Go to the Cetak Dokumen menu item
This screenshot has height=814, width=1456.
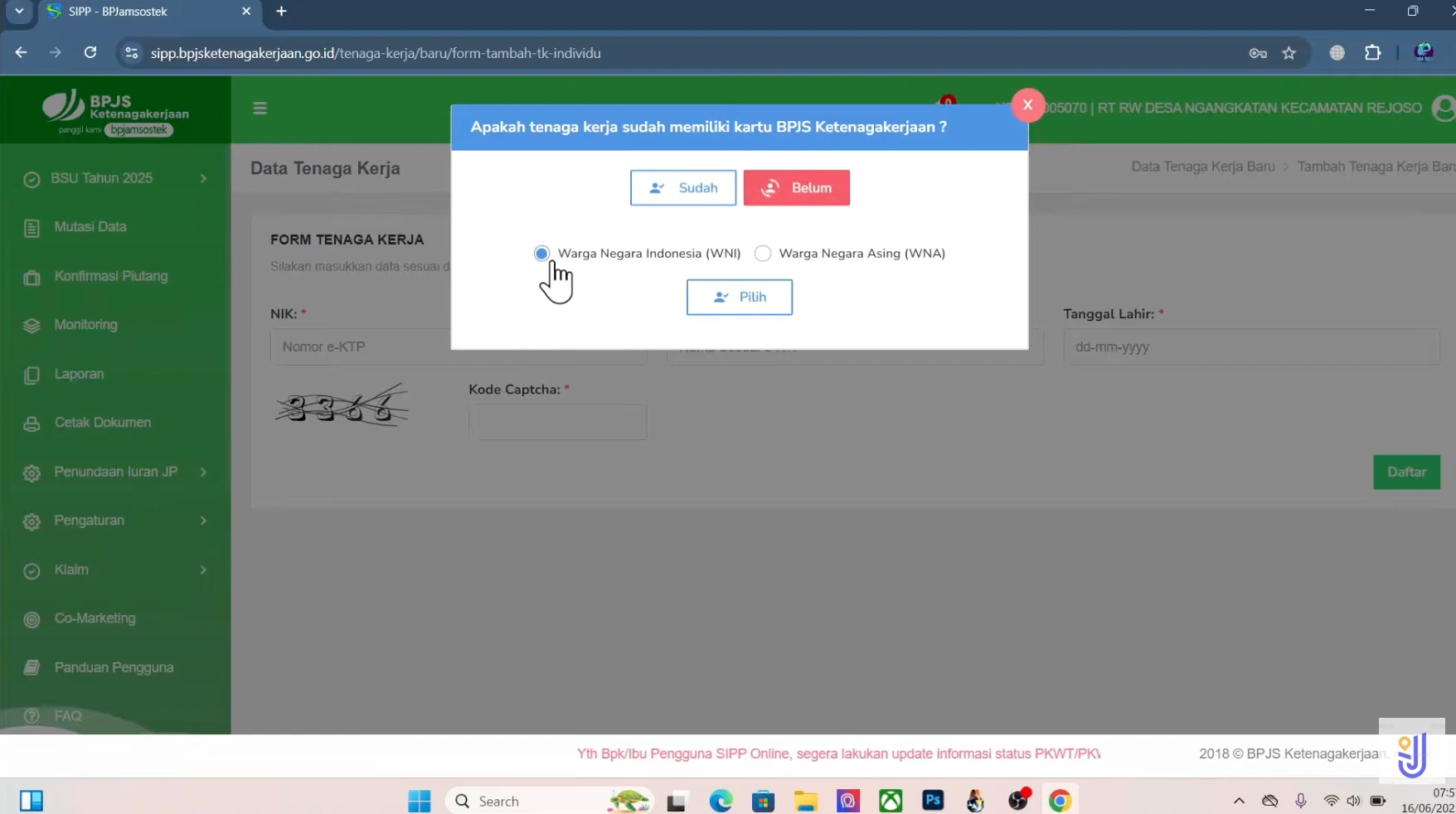(x=102, y=423)
